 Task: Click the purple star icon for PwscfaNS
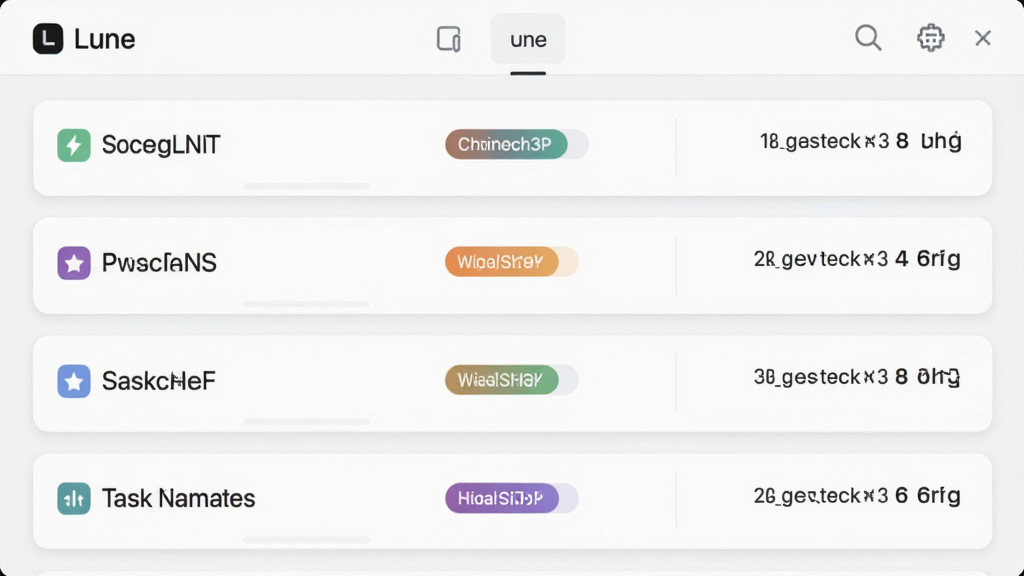coord(74,263)
